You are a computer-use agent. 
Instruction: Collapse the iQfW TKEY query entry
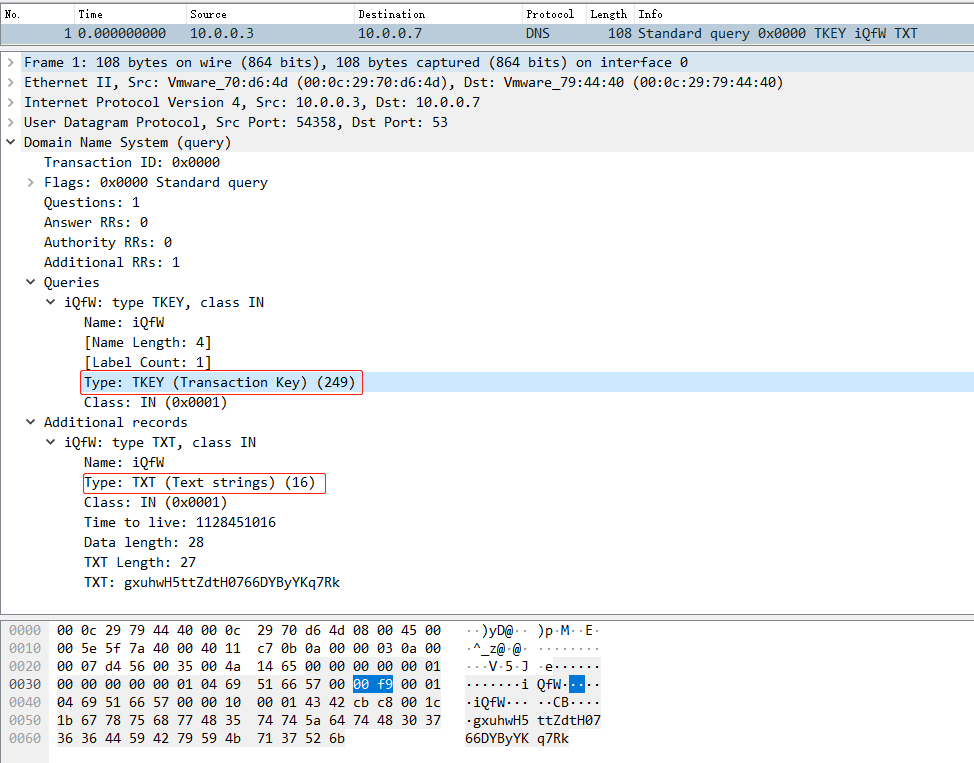(50, 302)
